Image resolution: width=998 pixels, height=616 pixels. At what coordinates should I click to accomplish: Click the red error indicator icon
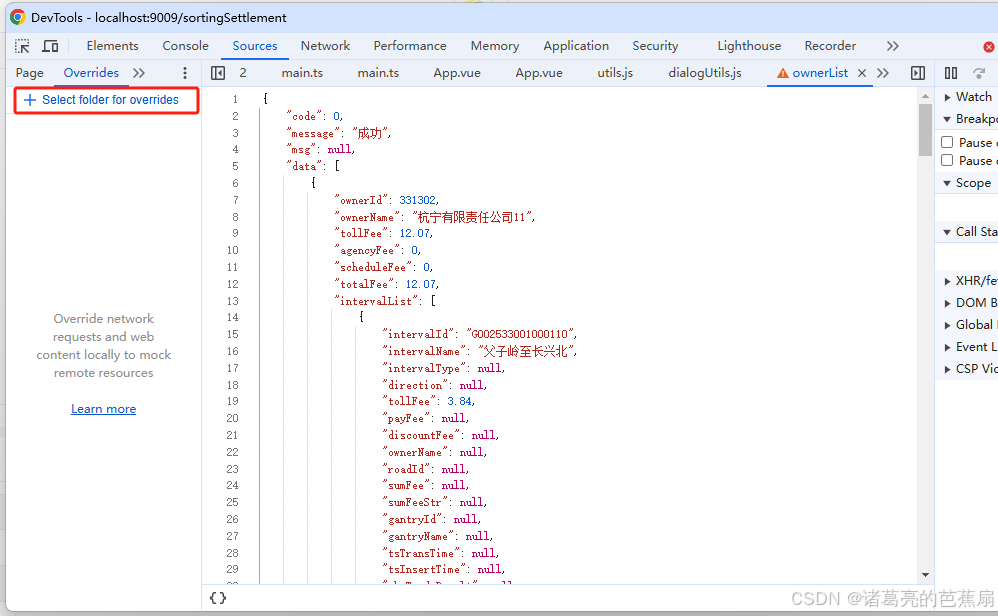988,46
